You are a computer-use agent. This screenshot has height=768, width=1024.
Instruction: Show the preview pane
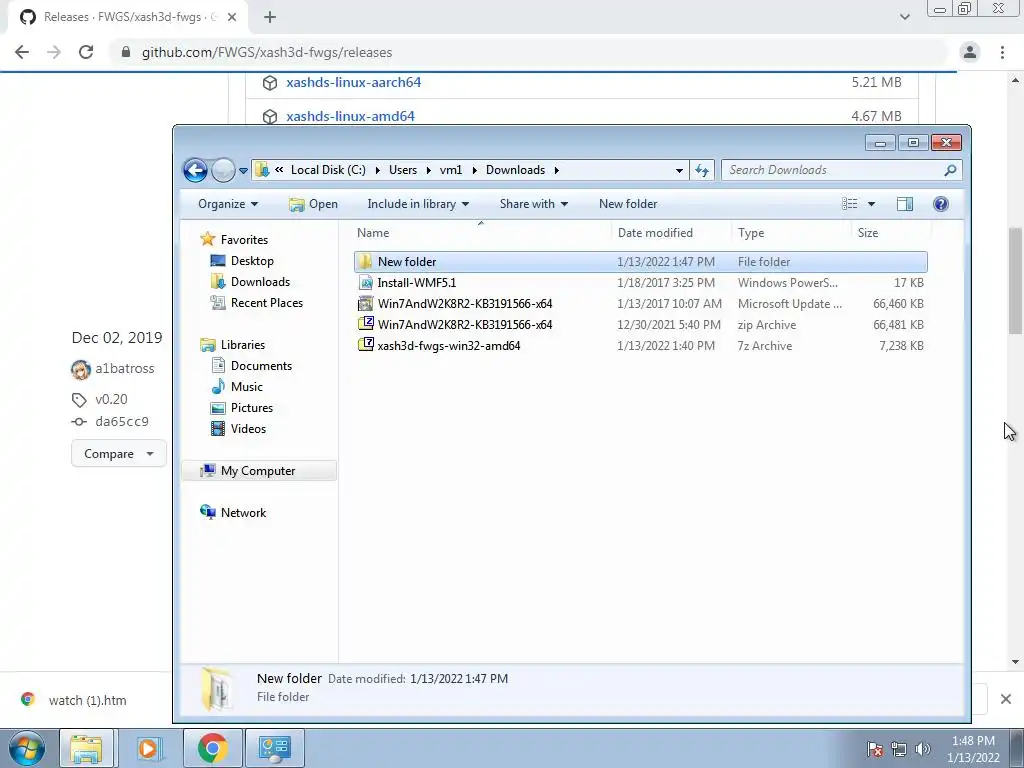click(x=904, y=204)
